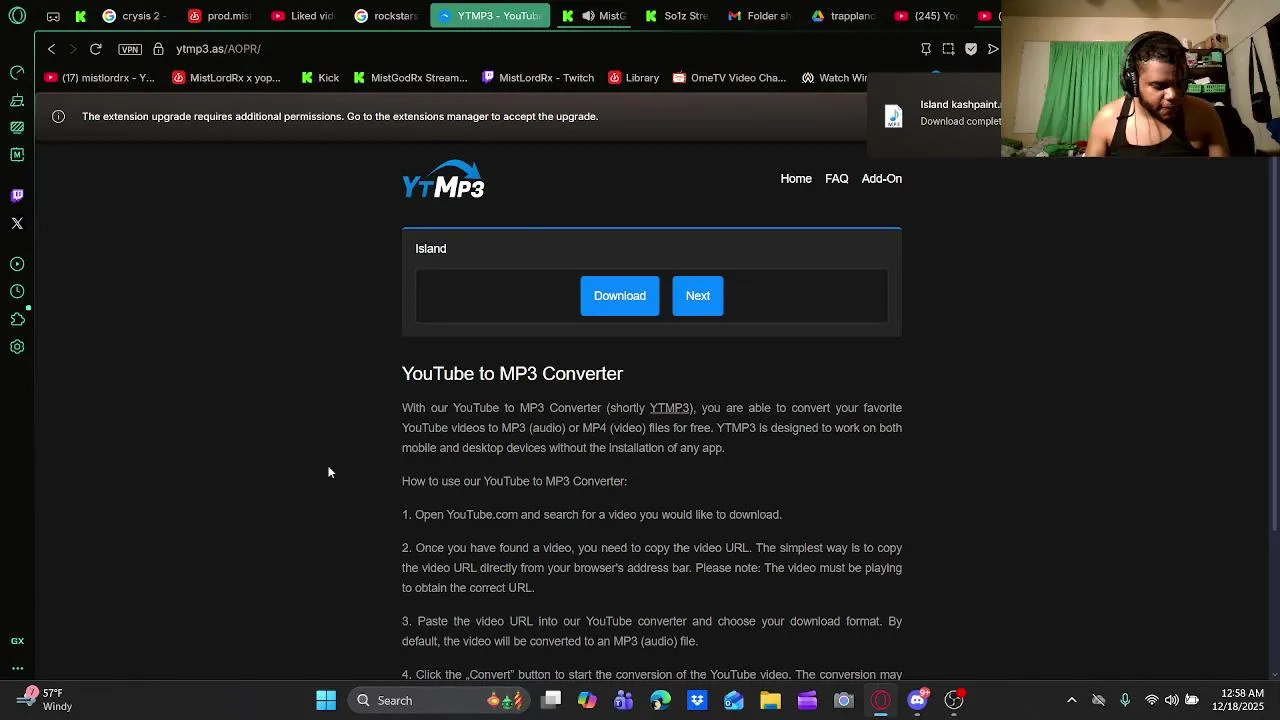Open the Kick bookmark
The height and width of the screenshot is (720, 1280).
(x=320, y=78)
